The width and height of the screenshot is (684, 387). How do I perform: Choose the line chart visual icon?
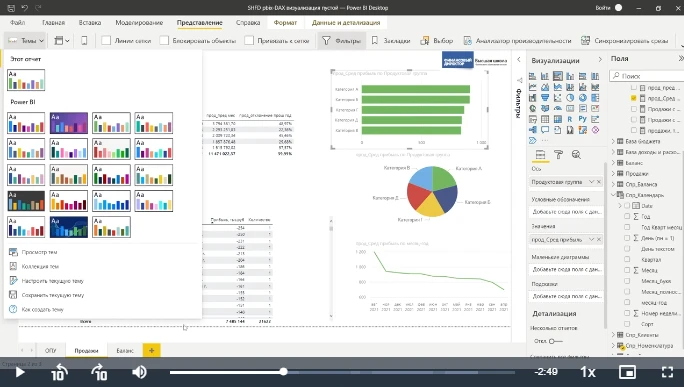[533, 87]
